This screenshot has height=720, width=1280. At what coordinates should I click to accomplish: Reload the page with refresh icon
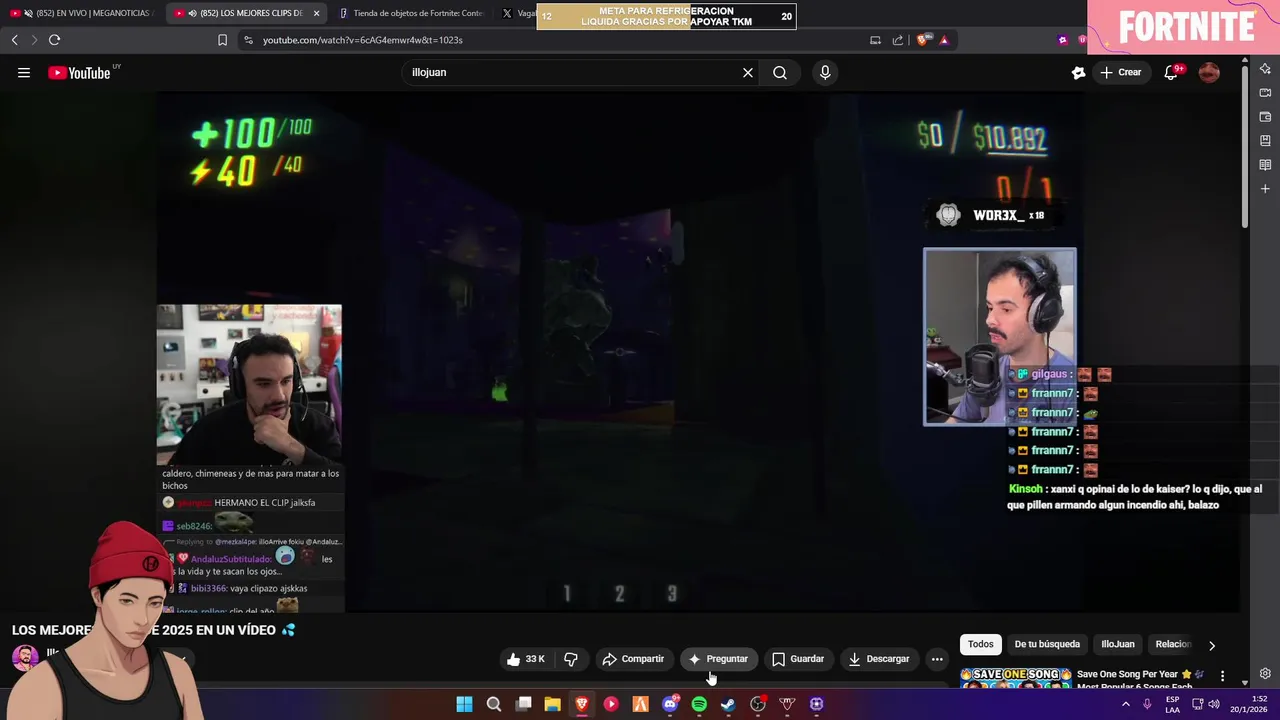pos(54,40)
